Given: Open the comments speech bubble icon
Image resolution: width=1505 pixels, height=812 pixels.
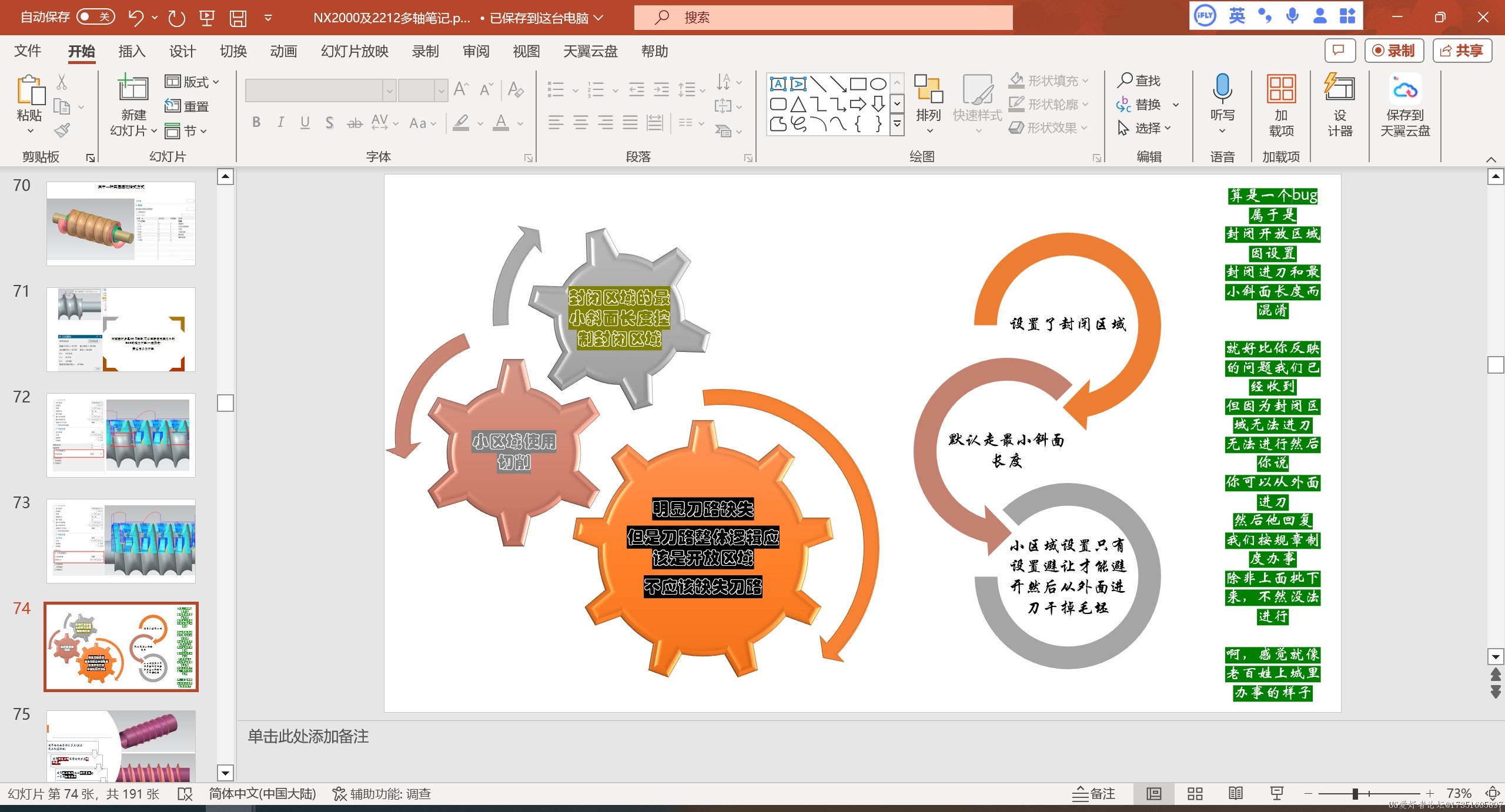Looking at the screenshot, I should (1340, 51).
